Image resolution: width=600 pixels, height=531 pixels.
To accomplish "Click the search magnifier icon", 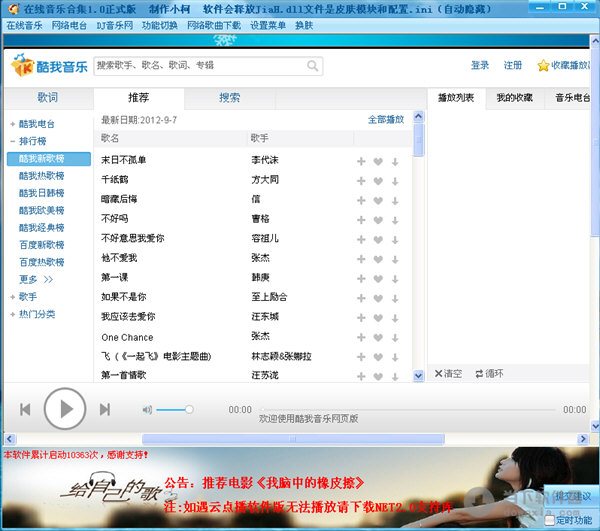I will pos(312,66).
